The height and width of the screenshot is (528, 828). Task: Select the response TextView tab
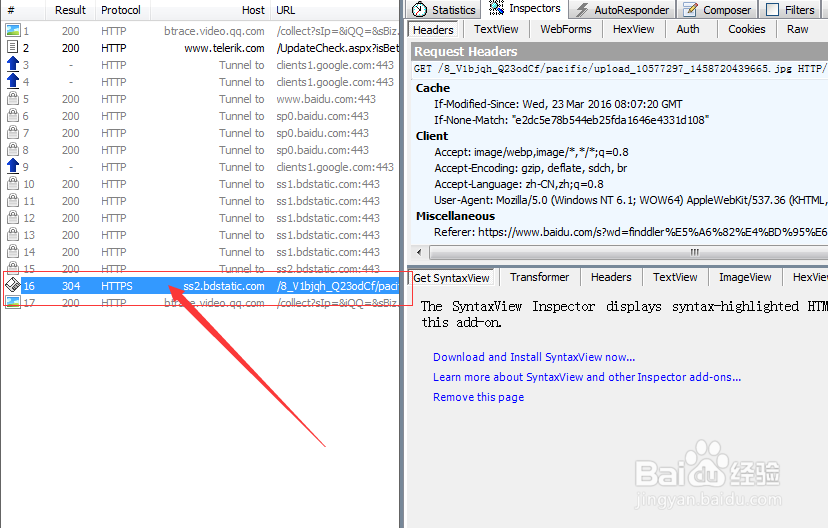675,277
